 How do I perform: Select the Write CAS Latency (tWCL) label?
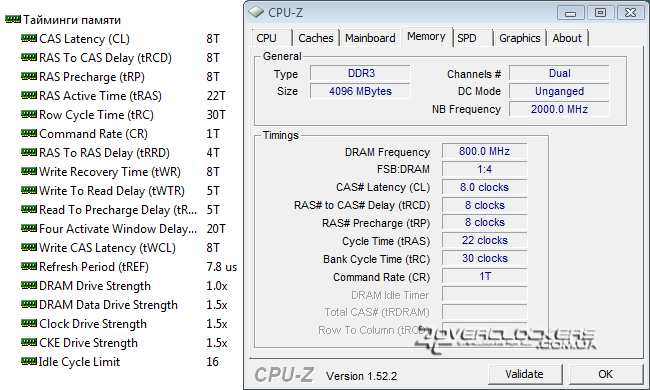pyautogui.click(x=107, y=248)
